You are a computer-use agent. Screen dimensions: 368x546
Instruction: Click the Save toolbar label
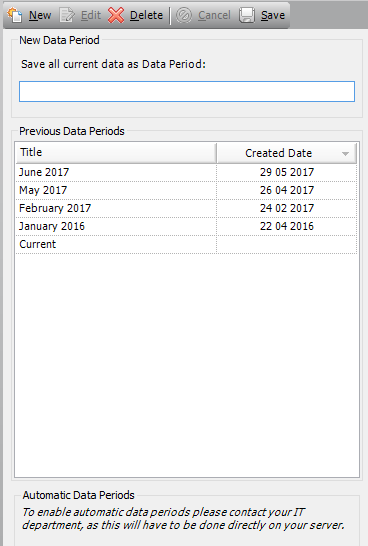pos(273,15)
